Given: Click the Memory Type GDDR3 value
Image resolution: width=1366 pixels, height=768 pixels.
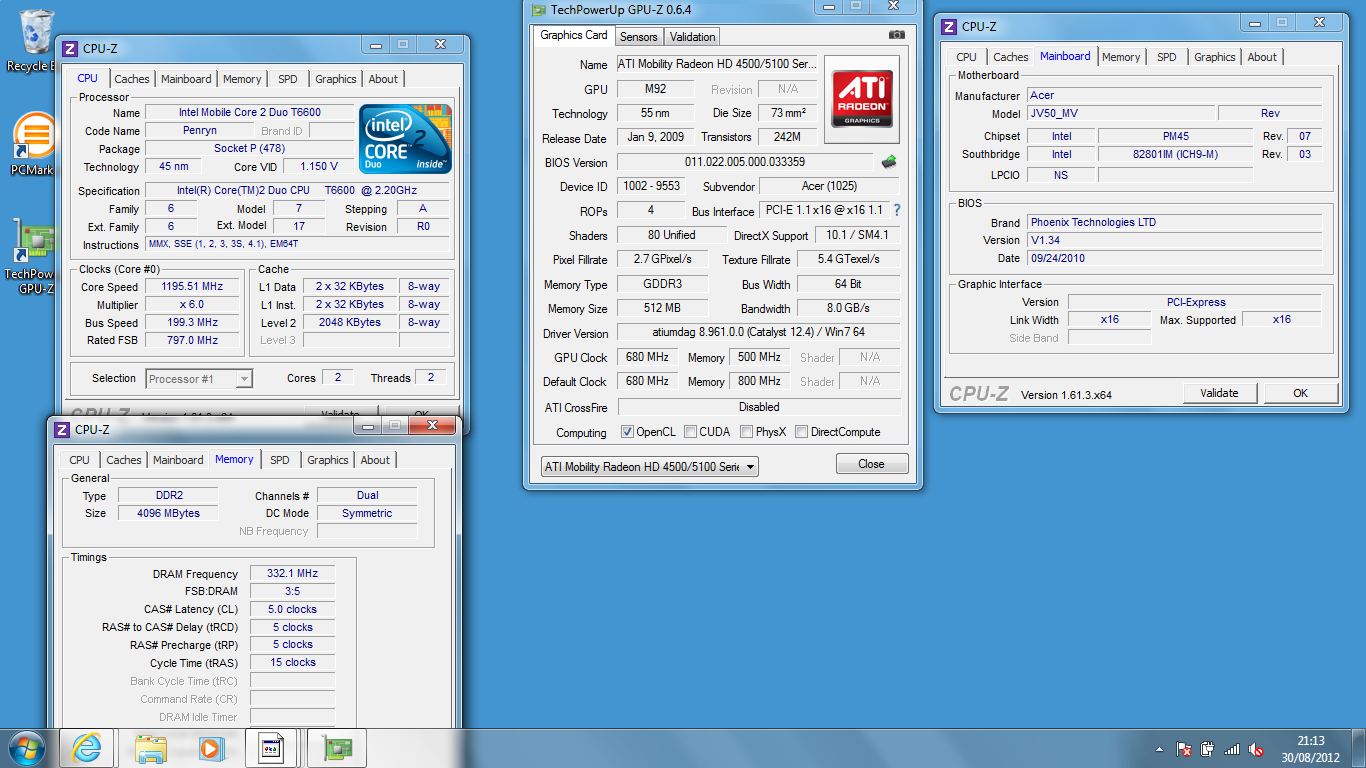Looking at the screenshot, I should click(662, 284).
